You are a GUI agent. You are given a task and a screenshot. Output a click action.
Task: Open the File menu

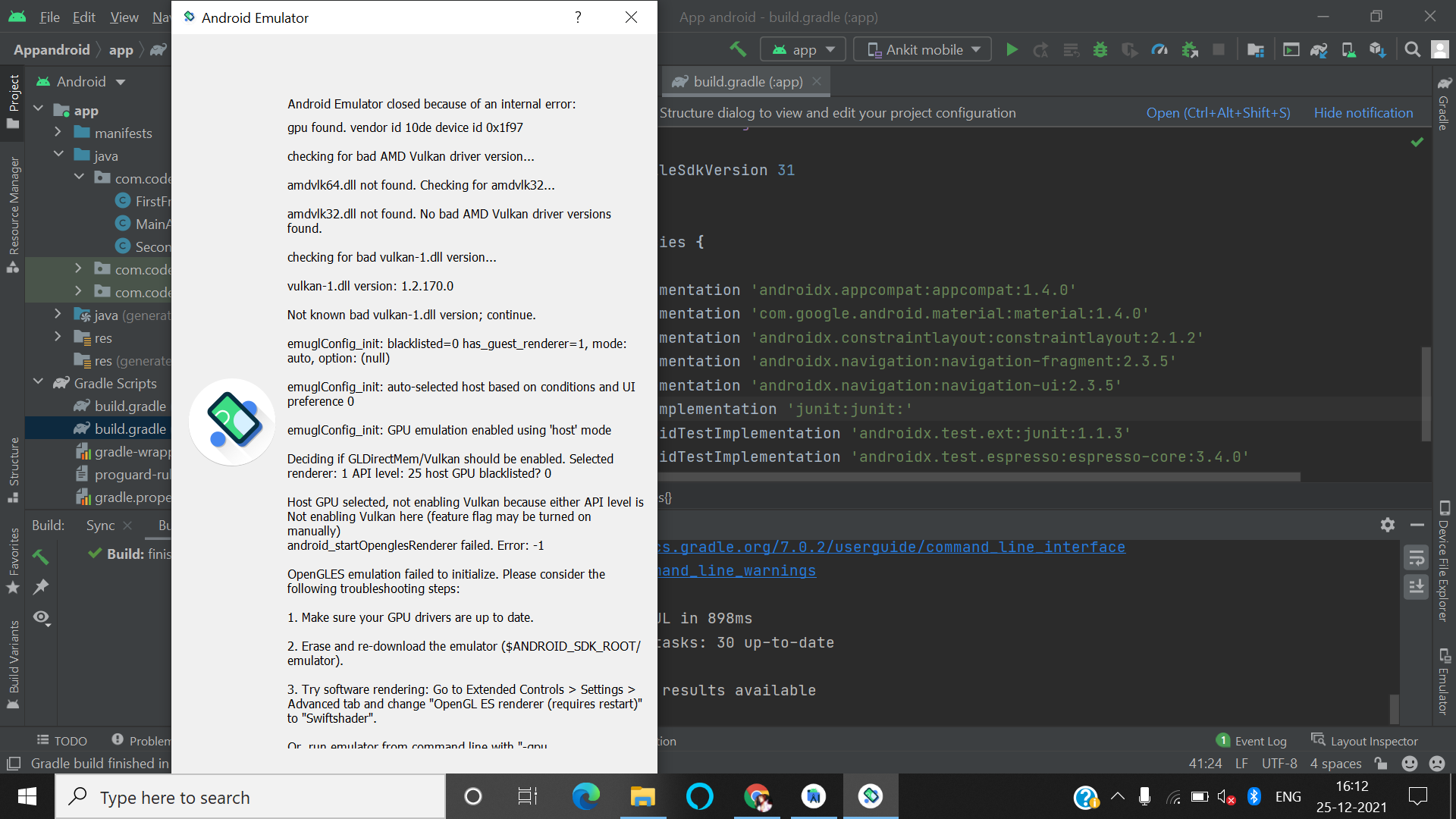49,17
